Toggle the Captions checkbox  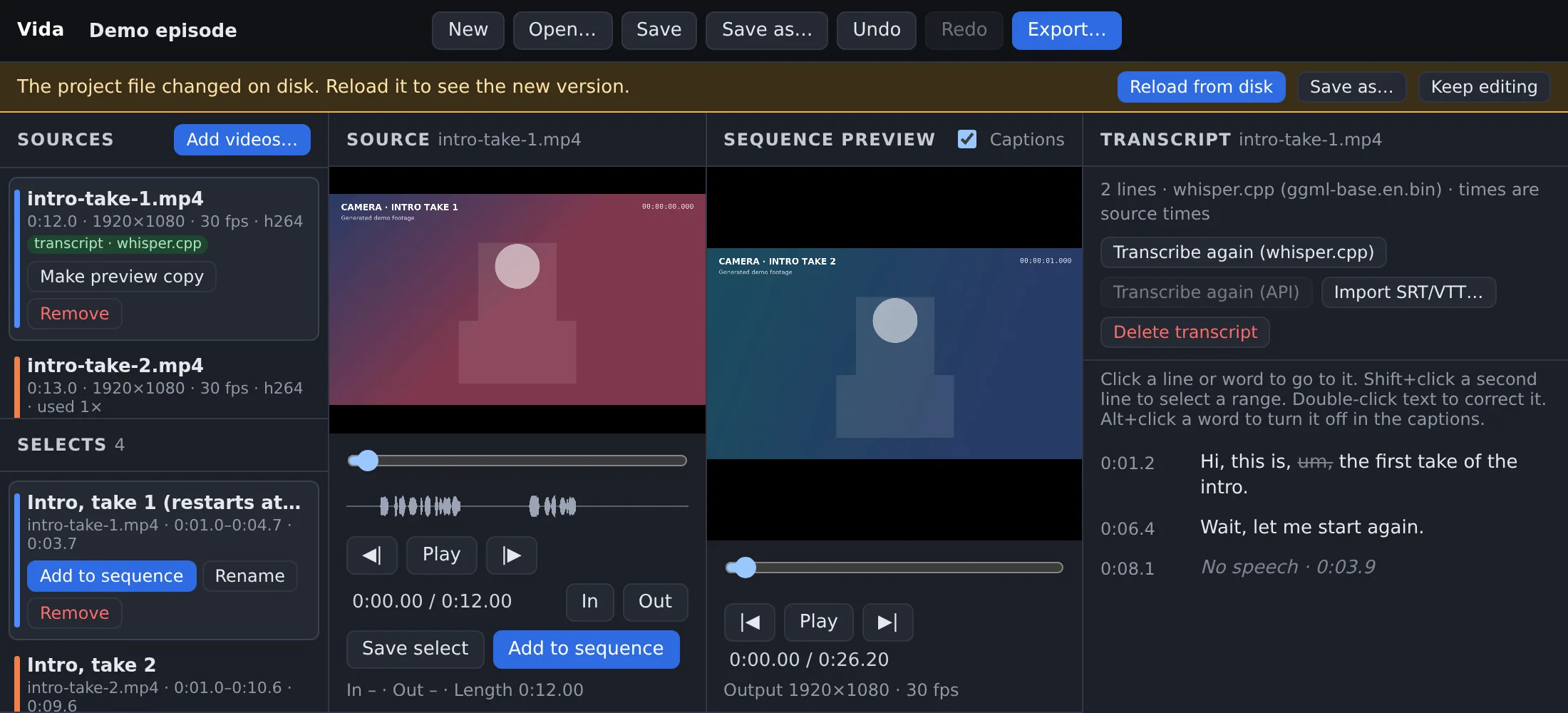coord(967,139)
